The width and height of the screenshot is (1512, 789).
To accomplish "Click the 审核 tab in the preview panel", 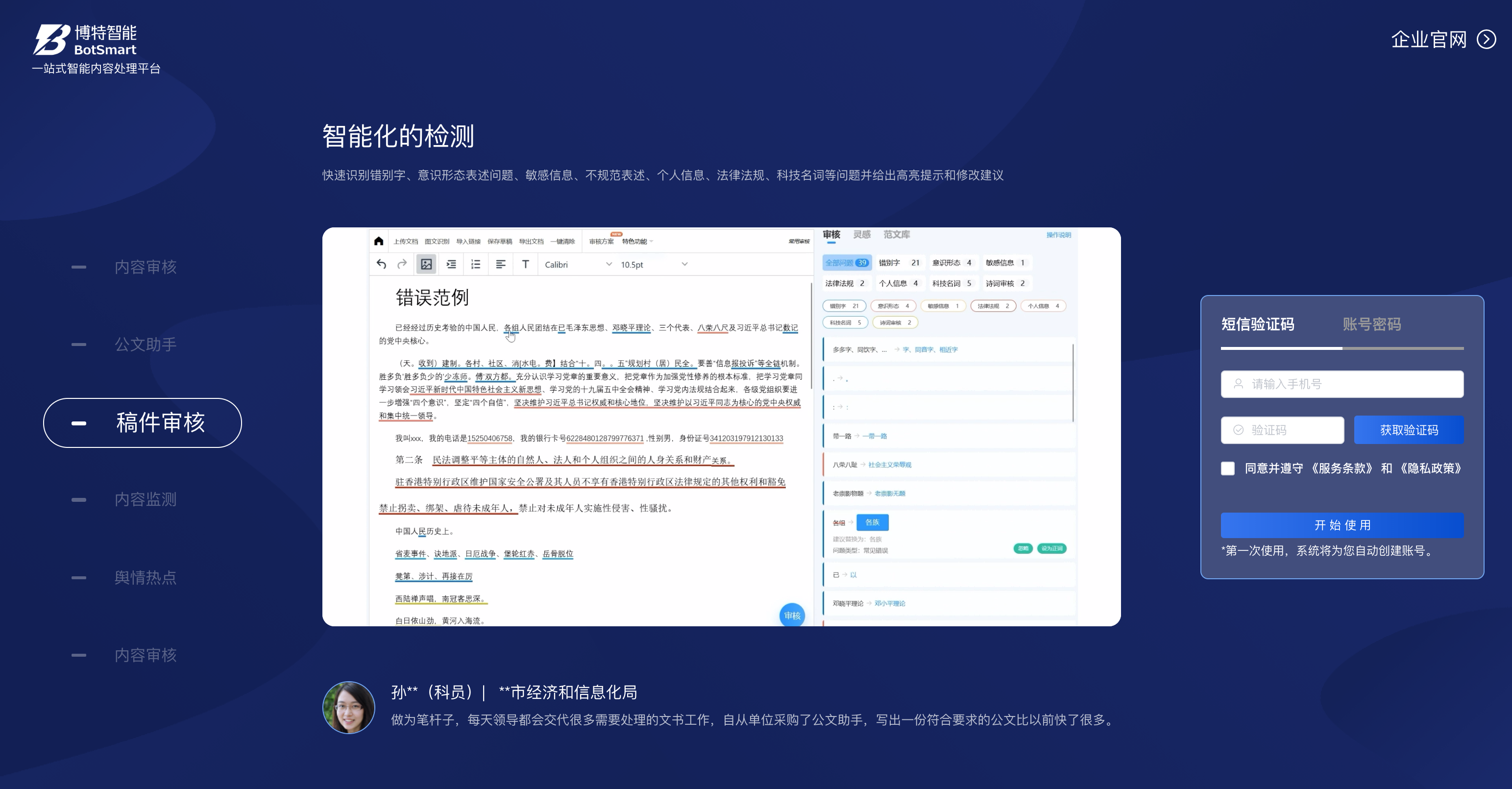I will [831, 235].
